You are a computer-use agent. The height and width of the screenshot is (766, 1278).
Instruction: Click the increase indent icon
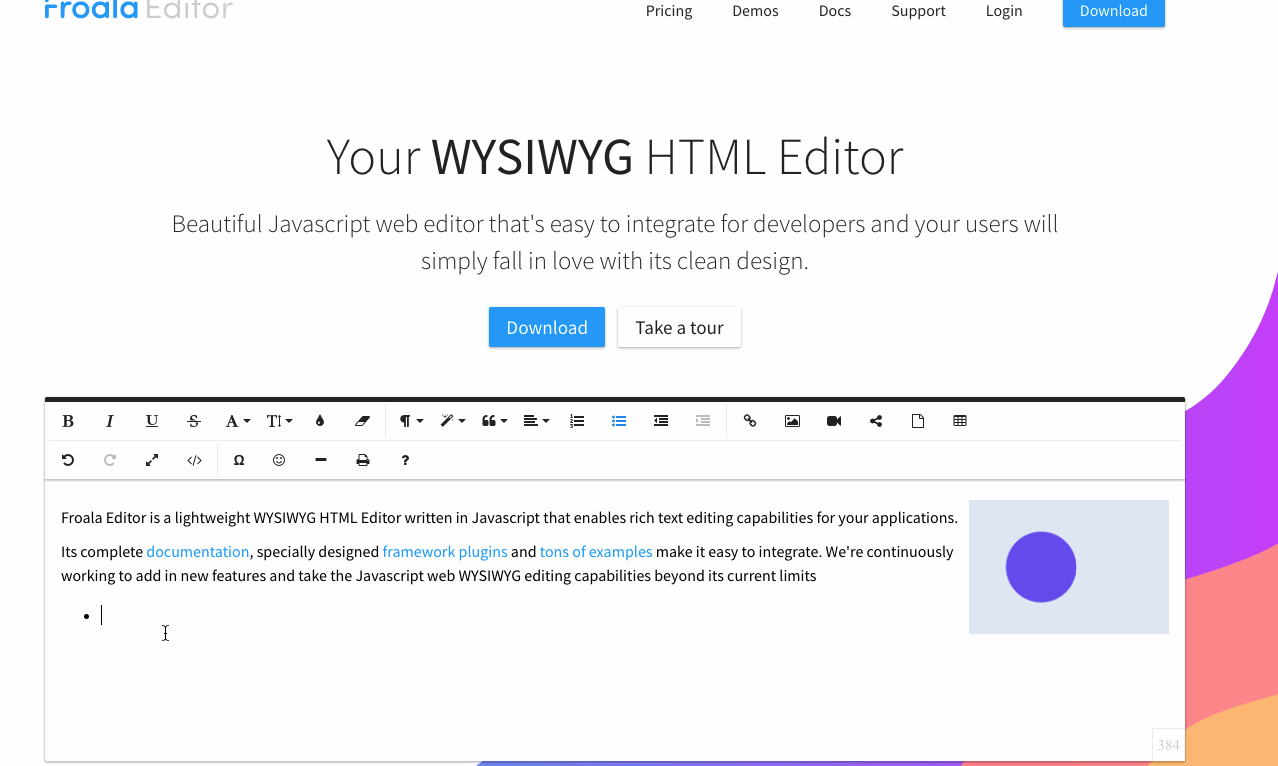click(703, 421)
